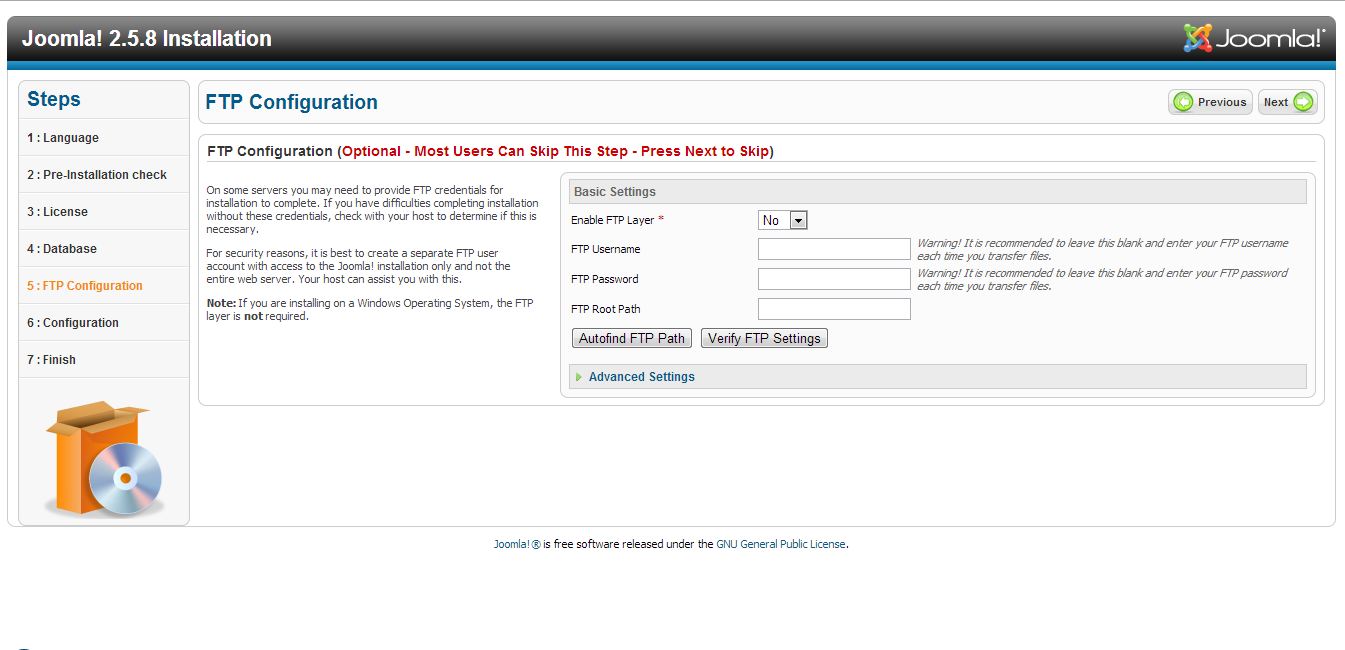
Task: Open the GNU General Public License link
Action: point(781,545)
